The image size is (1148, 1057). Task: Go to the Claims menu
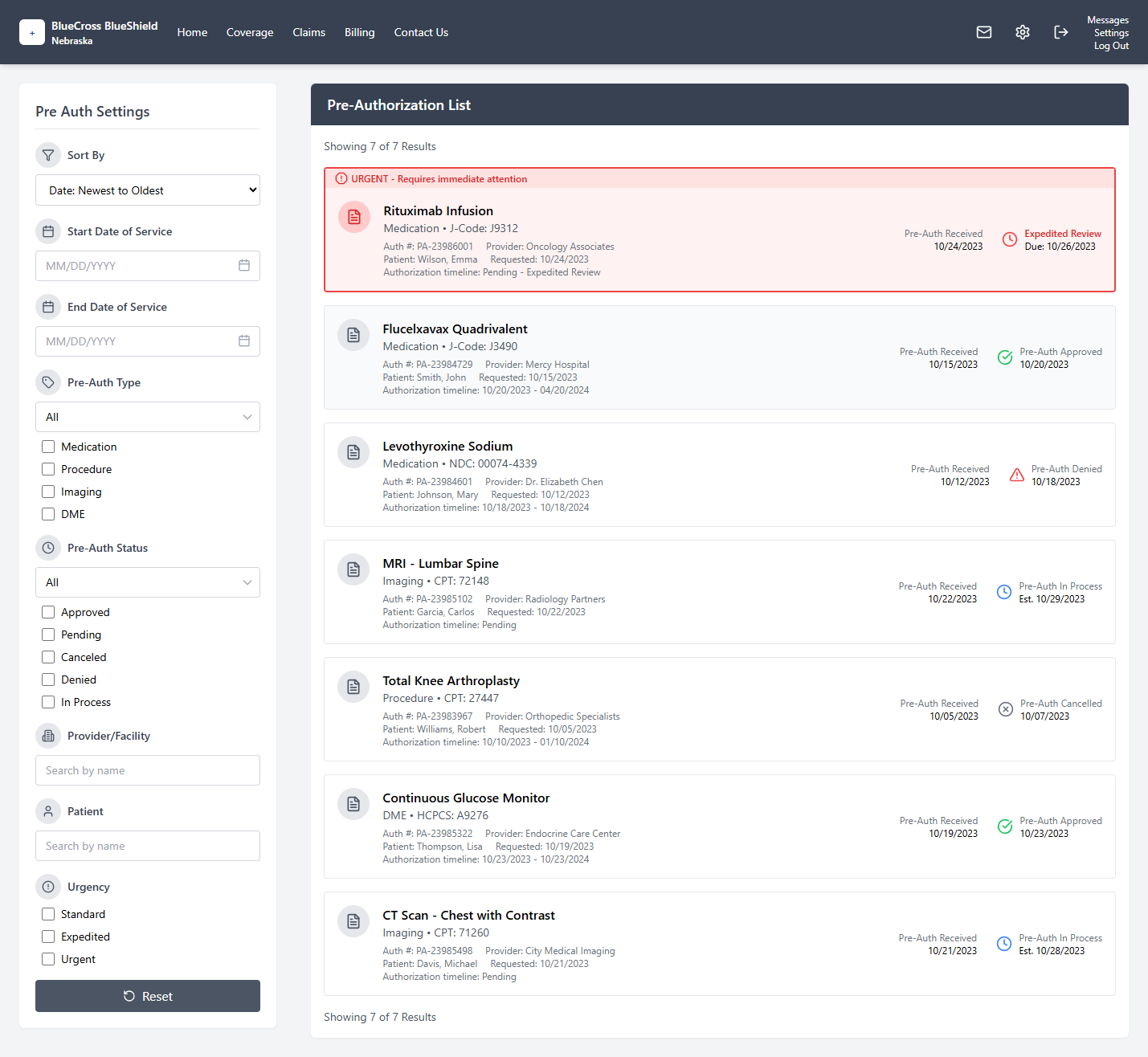pyautogui.click(x=308, y=32)
